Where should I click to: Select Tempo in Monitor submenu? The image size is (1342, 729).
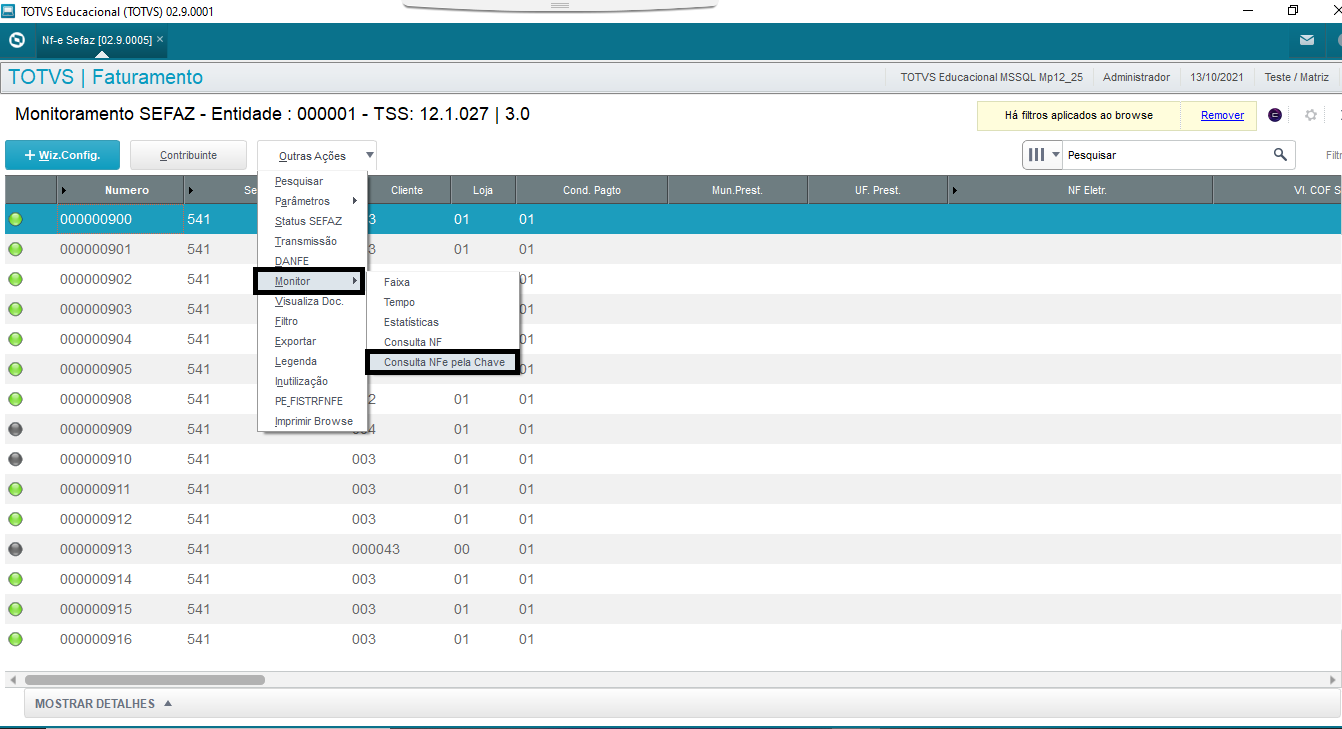(400, 302)
